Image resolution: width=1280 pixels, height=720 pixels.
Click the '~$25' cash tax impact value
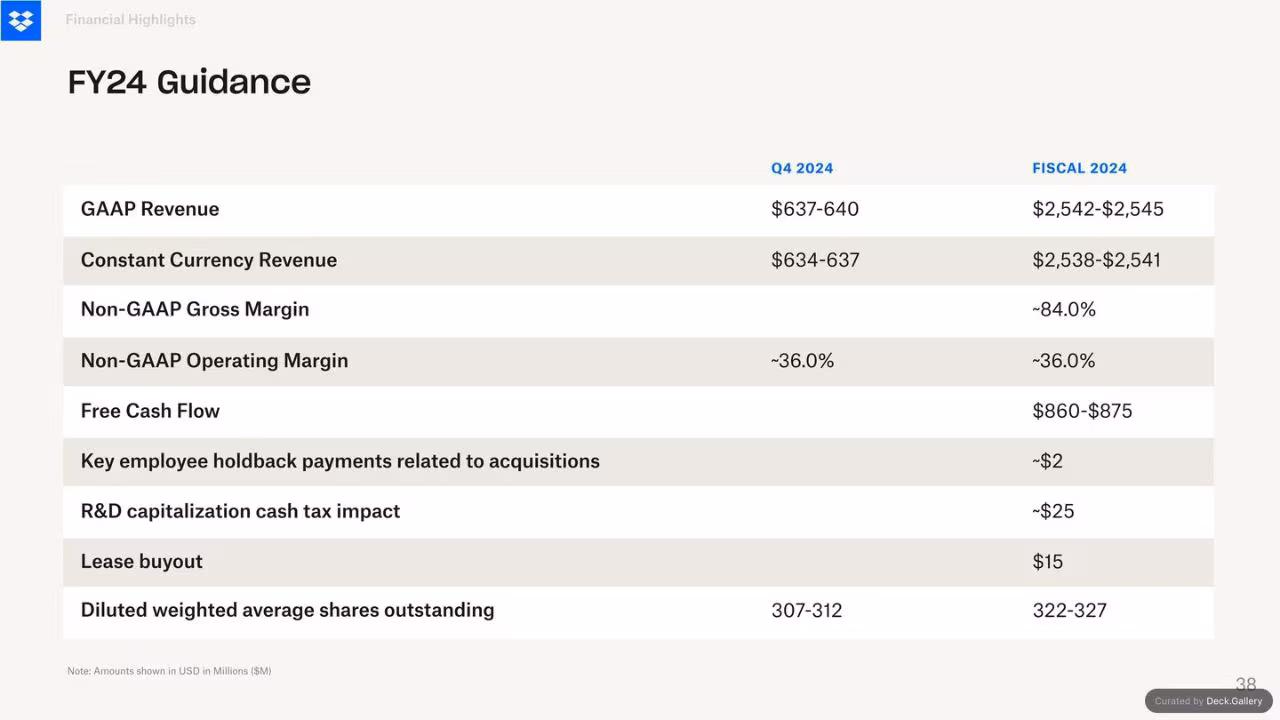[1054, 511]
